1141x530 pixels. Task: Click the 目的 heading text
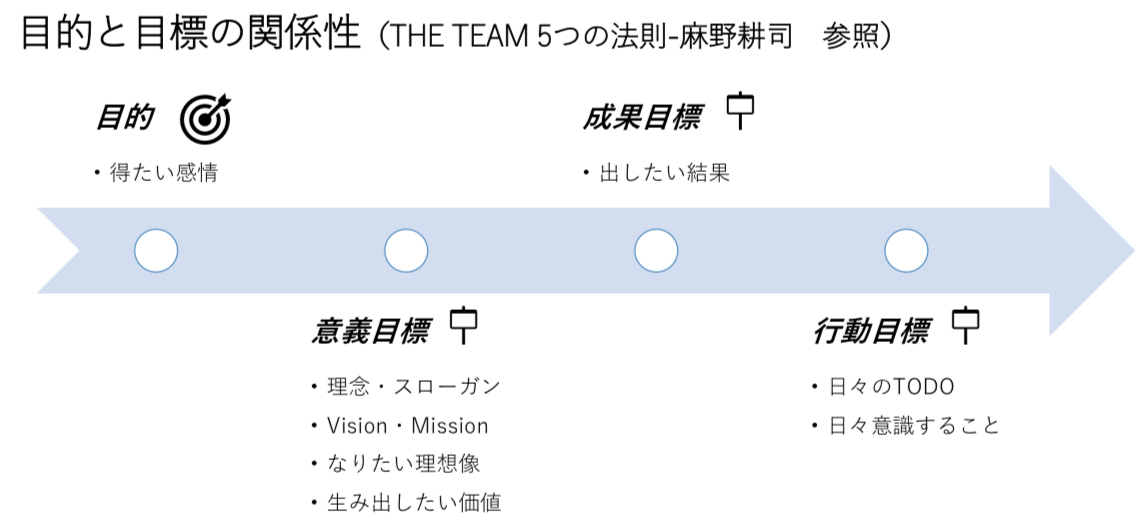(125, 118)
